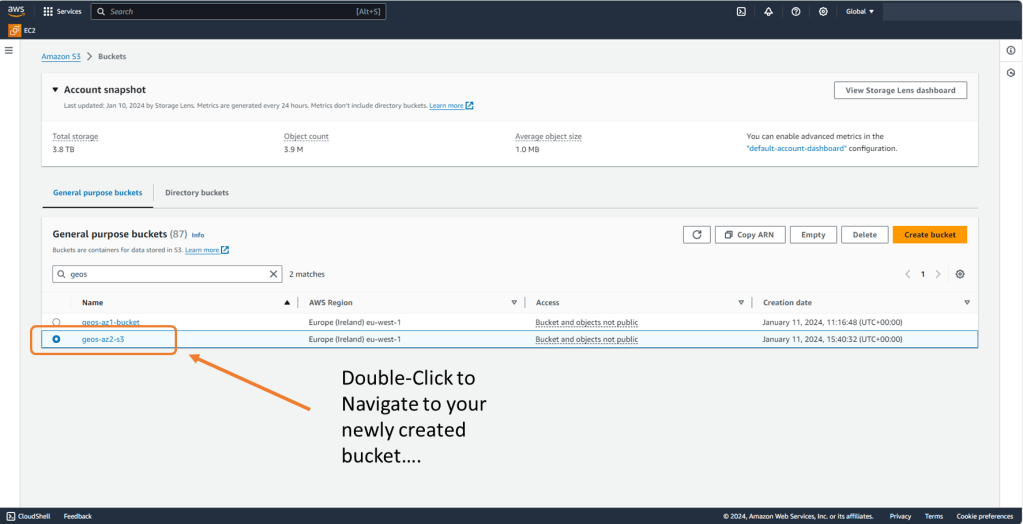Click the CloudShell terminal icon in top bar
1023x524 pixels.
pos(741,12)
